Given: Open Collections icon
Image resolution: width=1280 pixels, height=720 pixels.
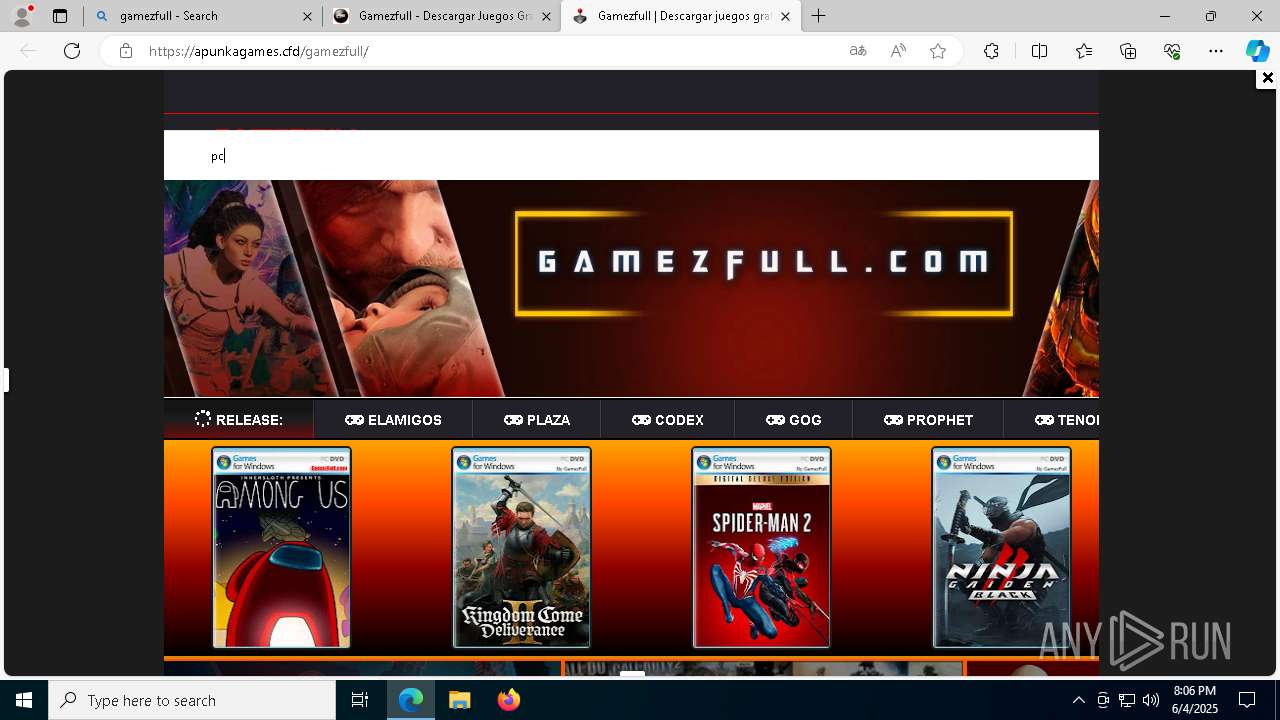Looking at the screenshot, I should pyautogui.click(x=1128, y=51).
